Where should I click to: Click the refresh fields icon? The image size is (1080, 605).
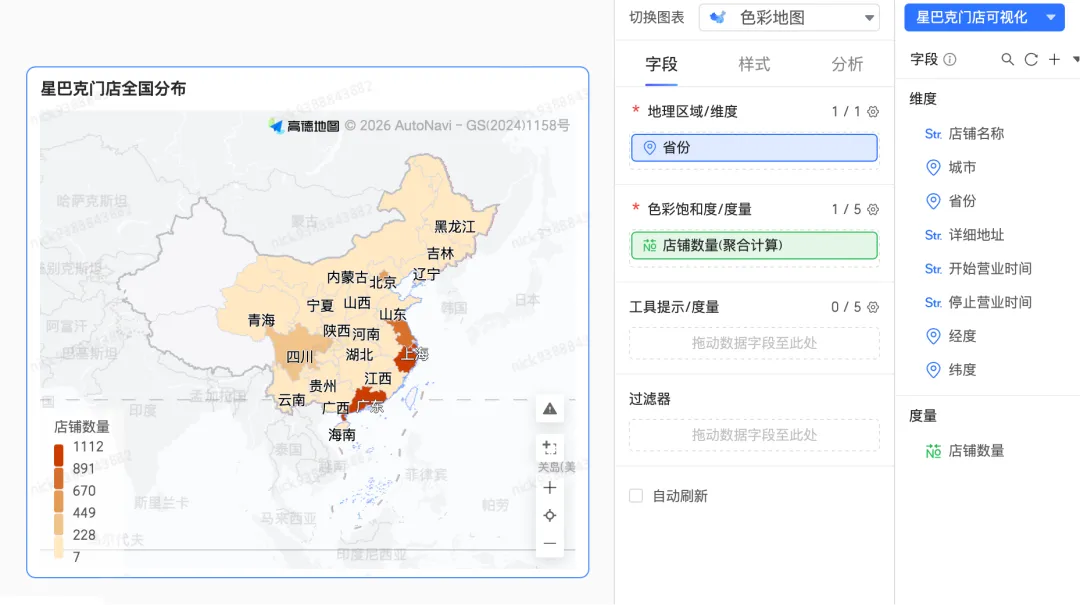point(1031,59)
